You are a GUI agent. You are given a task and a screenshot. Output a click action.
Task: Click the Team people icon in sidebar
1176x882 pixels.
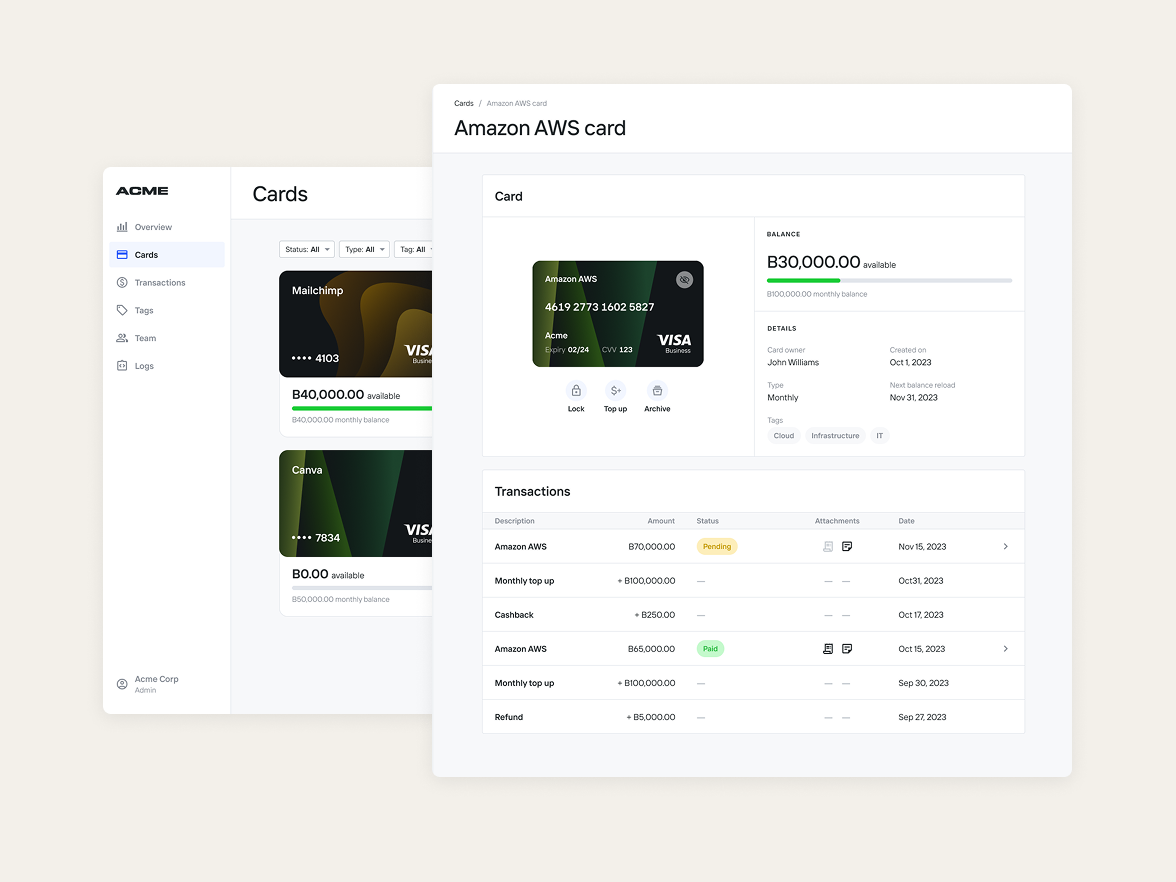tap(122, 338)
